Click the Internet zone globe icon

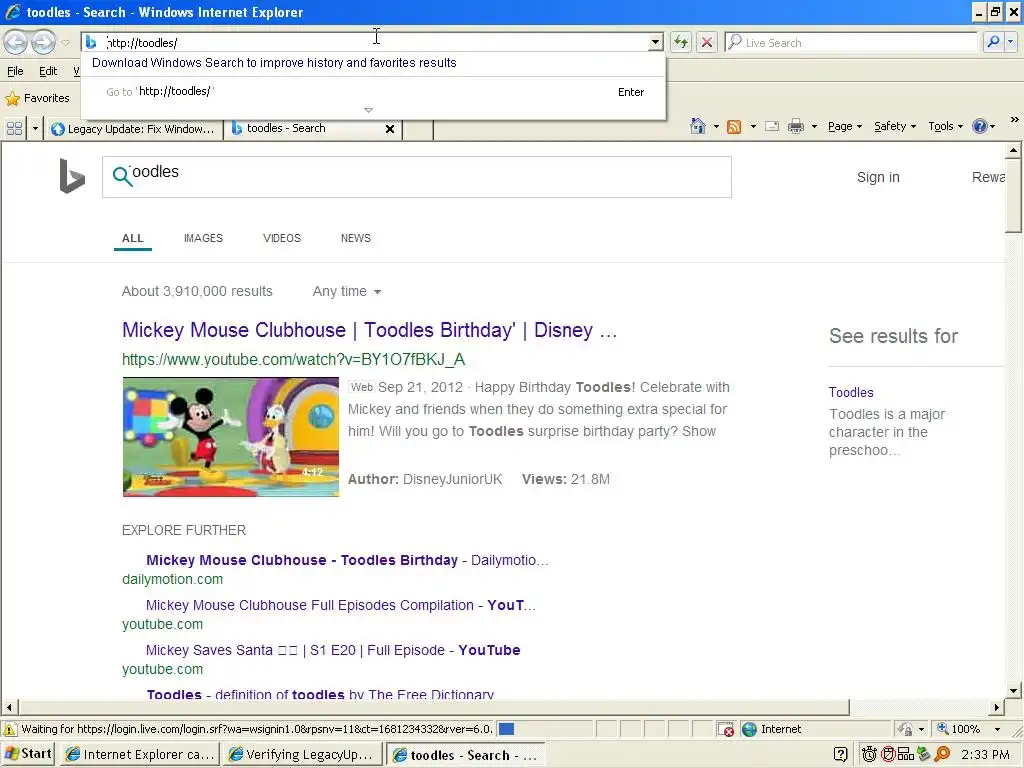click(x=750, y=729)
